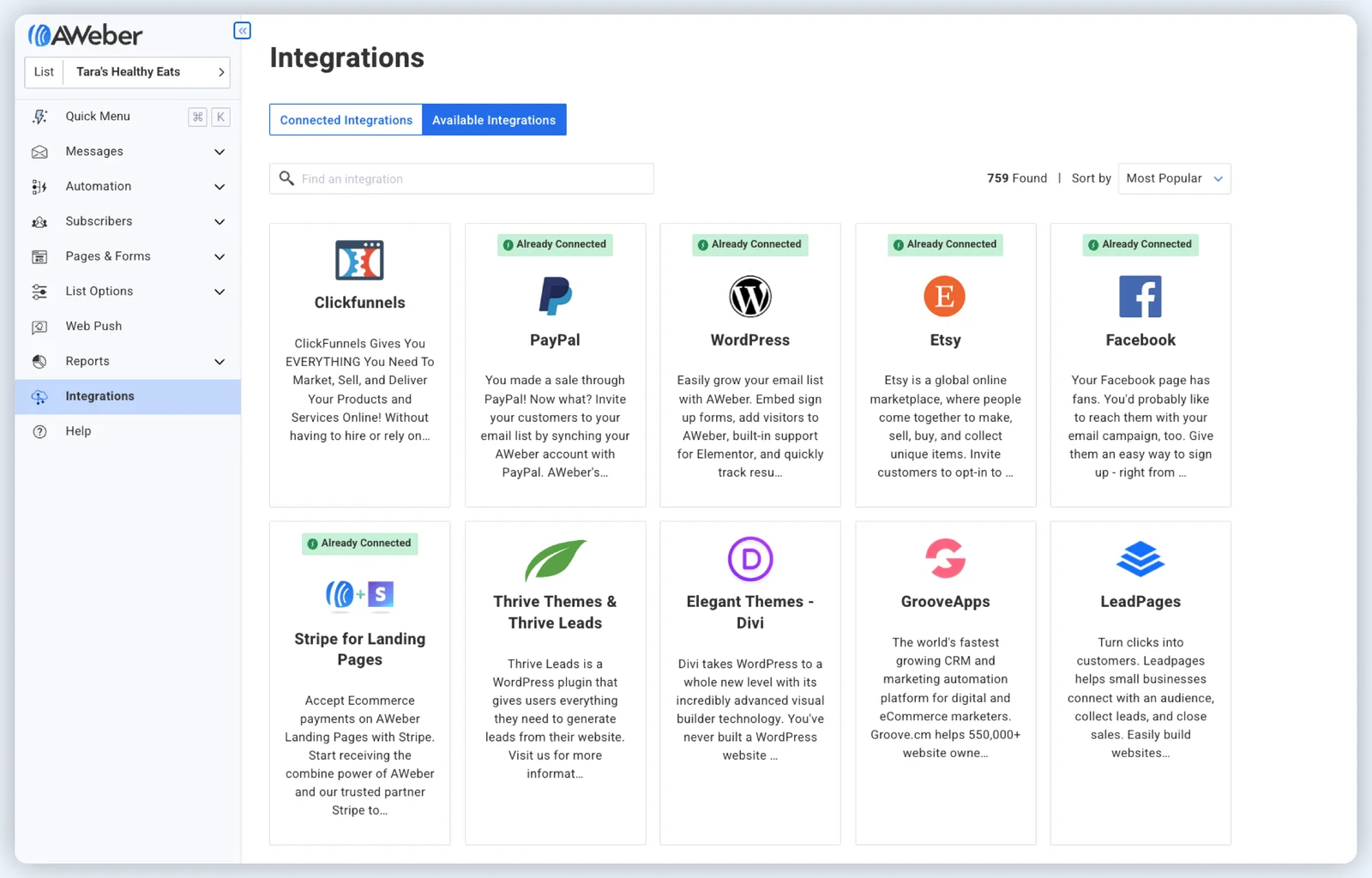Image resolution: width=1372 pixels, height=878 pixels.
Task: Open the Most Popular sort dropdown
Action: coord(1174,178)
